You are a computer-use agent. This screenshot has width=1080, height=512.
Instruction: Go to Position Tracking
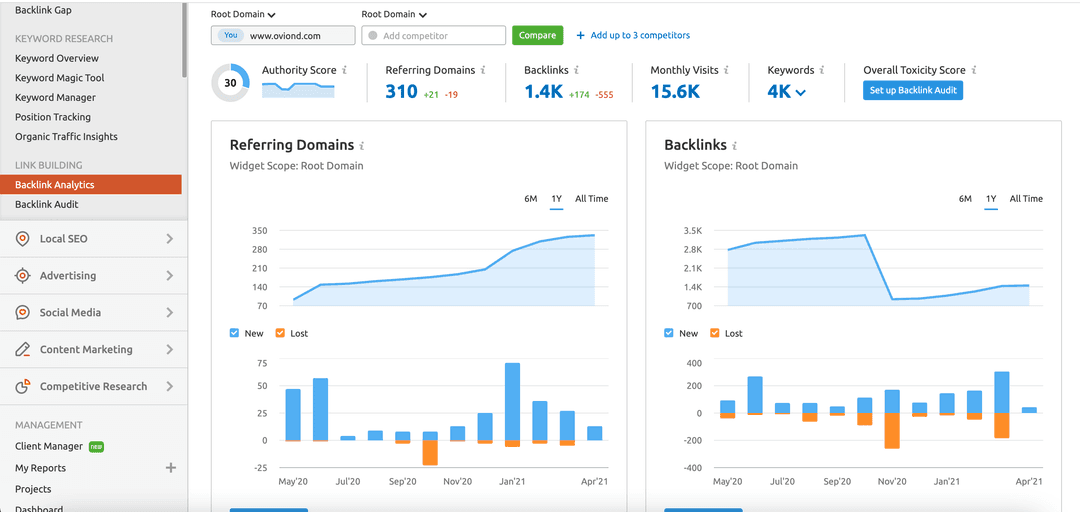(53, 117)
